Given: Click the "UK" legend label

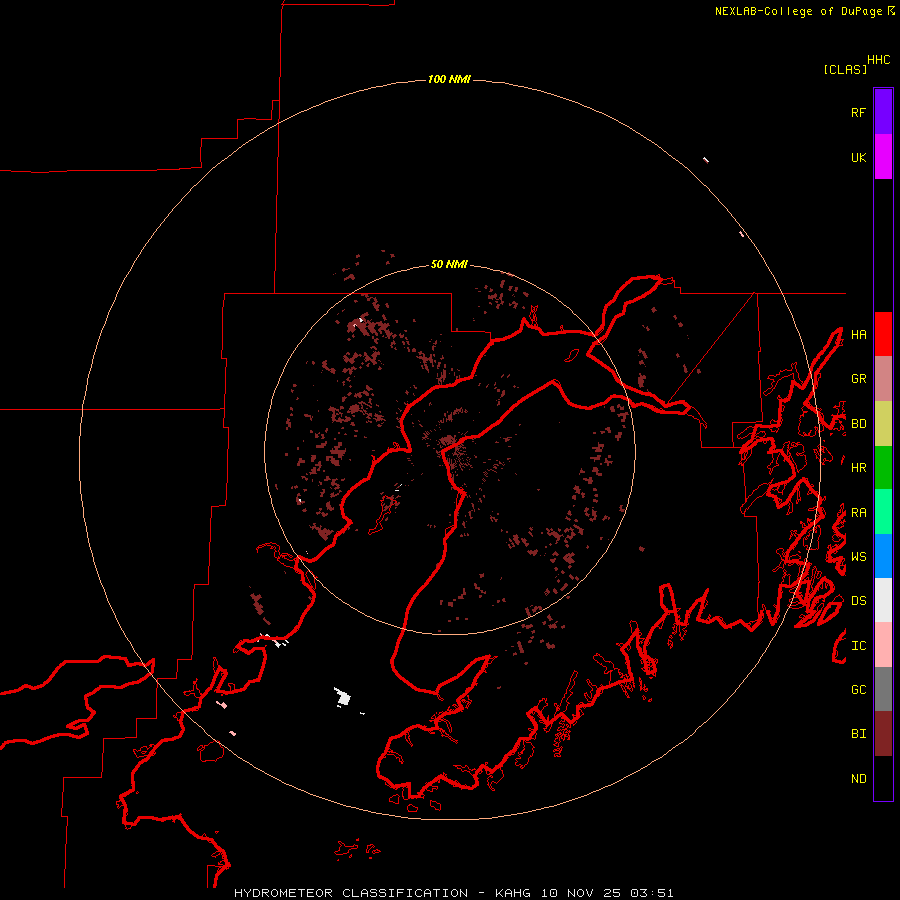Looking at the screenshot, I should point(858,157).
